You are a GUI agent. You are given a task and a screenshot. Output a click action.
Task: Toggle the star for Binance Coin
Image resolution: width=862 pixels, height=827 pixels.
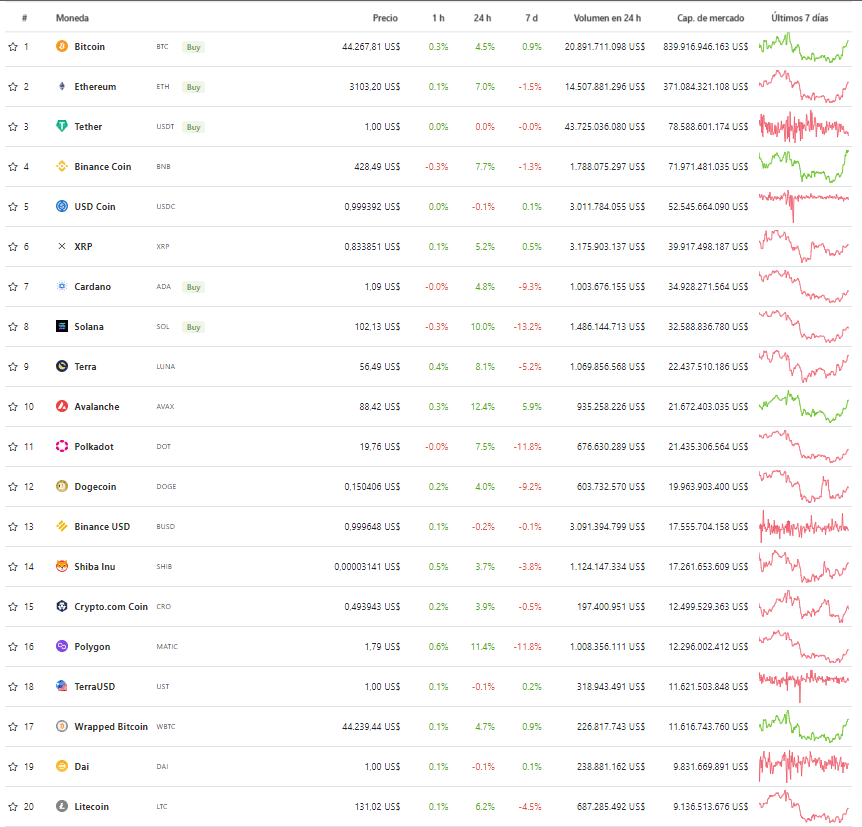tap(13, 167)
